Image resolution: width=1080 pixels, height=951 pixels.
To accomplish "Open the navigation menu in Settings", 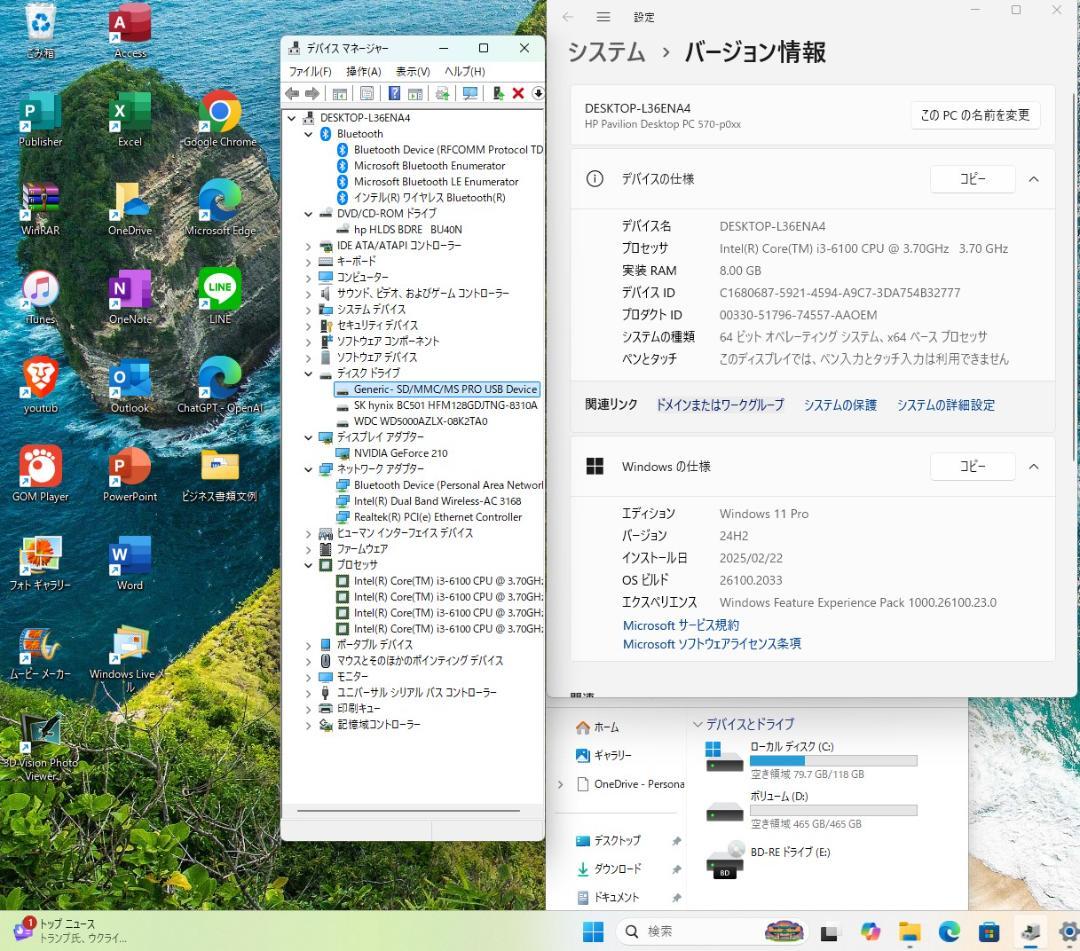I will click(x=603, y=16).
